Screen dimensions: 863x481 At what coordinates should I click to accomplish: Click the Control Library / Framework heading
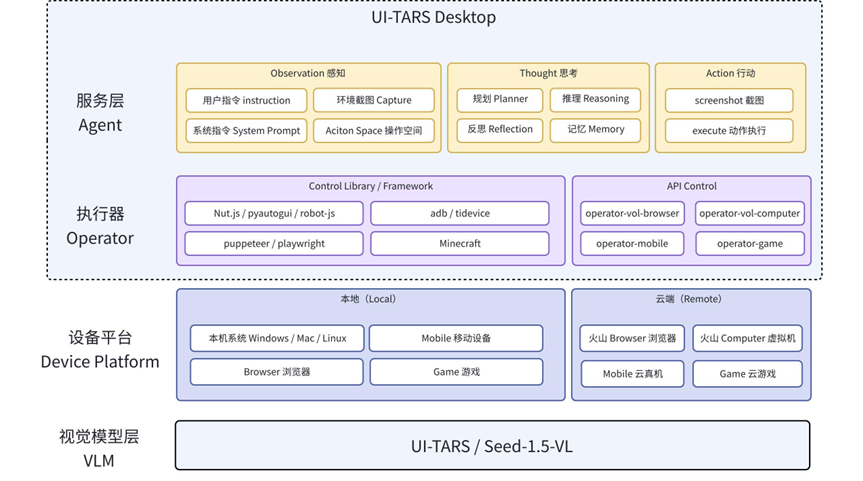[x=370, y=186]
